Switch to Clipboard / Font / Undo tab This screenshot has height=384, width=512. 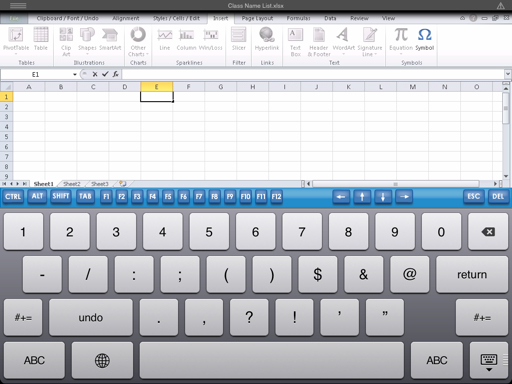[x=67, y=18]
